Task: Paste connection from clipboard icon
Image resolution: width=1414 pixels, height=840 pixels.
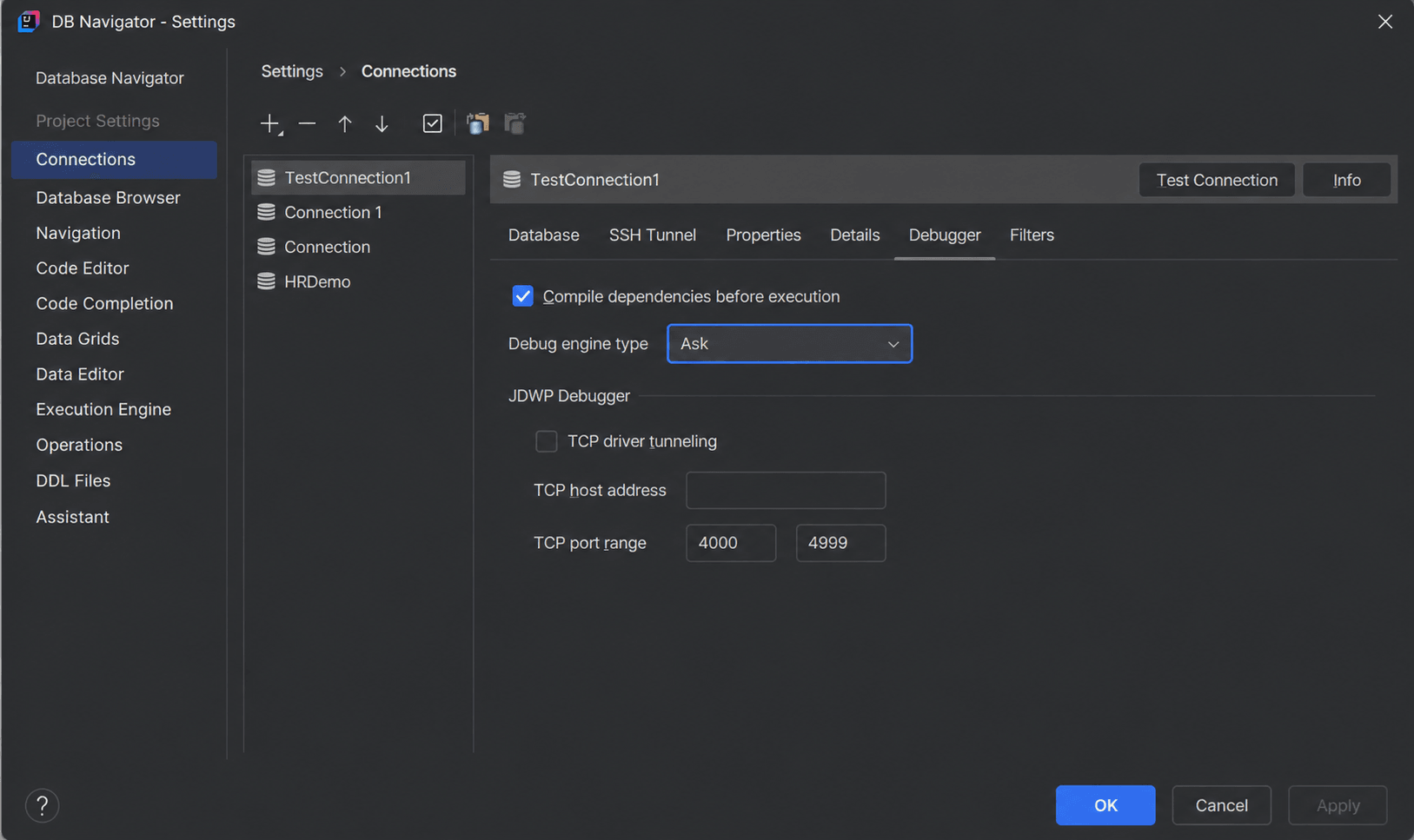Action: tap(515, 123)
